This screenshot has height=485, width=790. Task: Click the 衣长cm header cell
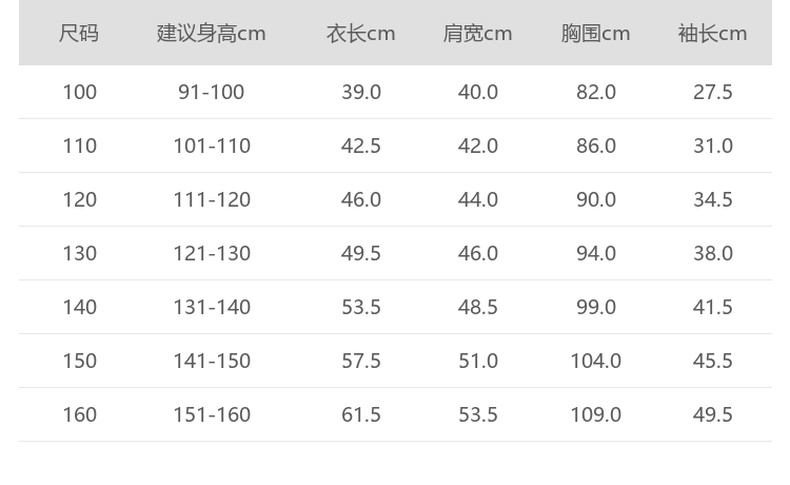coord(361,33)
